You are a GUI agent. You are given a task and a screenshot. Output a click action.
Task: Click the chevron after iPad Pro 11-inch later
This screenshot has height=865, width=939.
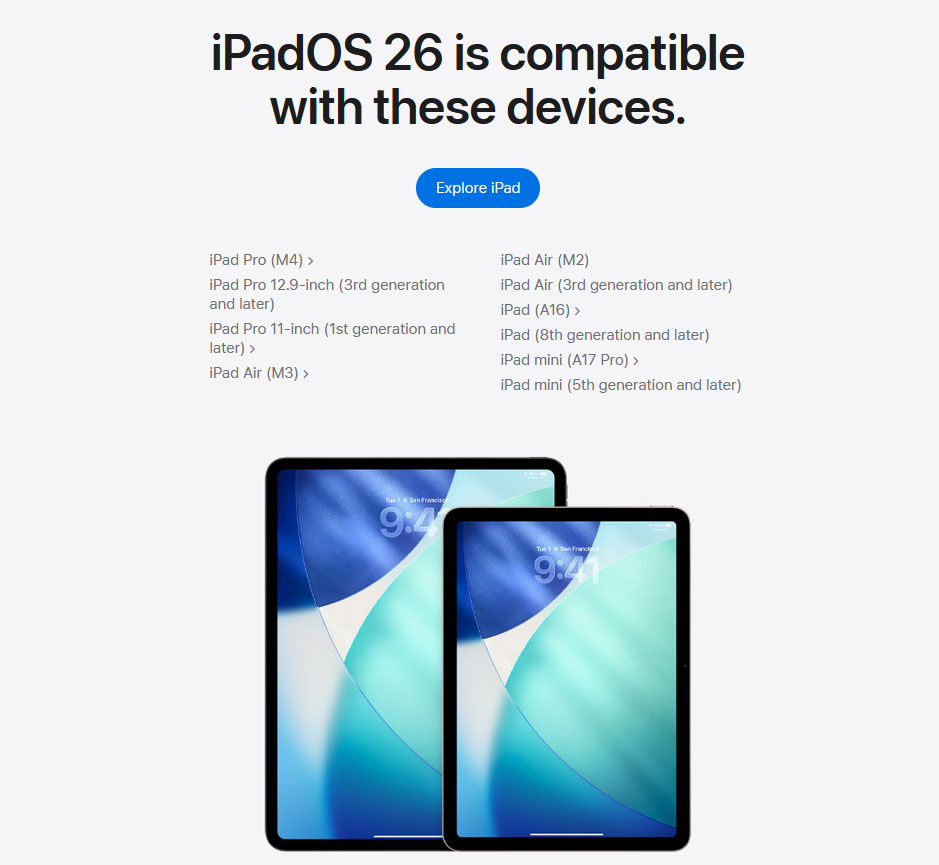pos(252,349)
